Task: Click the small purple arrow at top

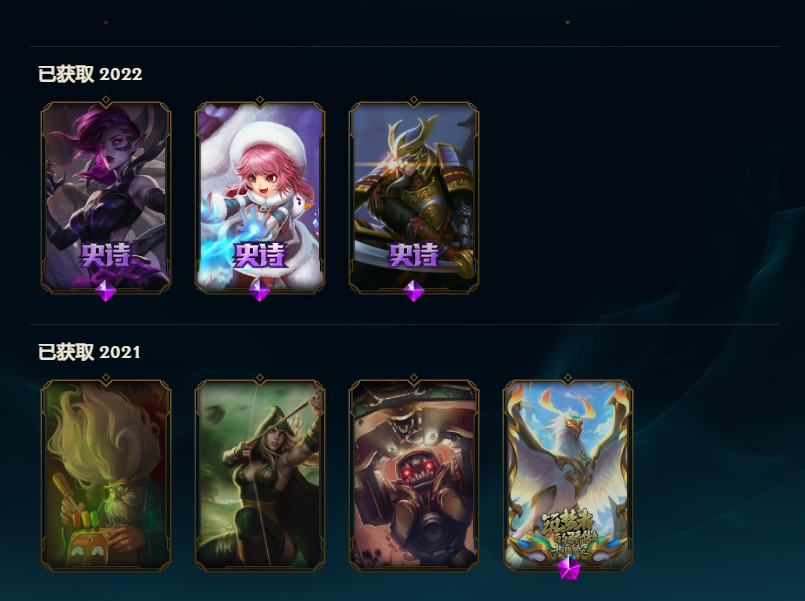Action: tap(106, 22)
